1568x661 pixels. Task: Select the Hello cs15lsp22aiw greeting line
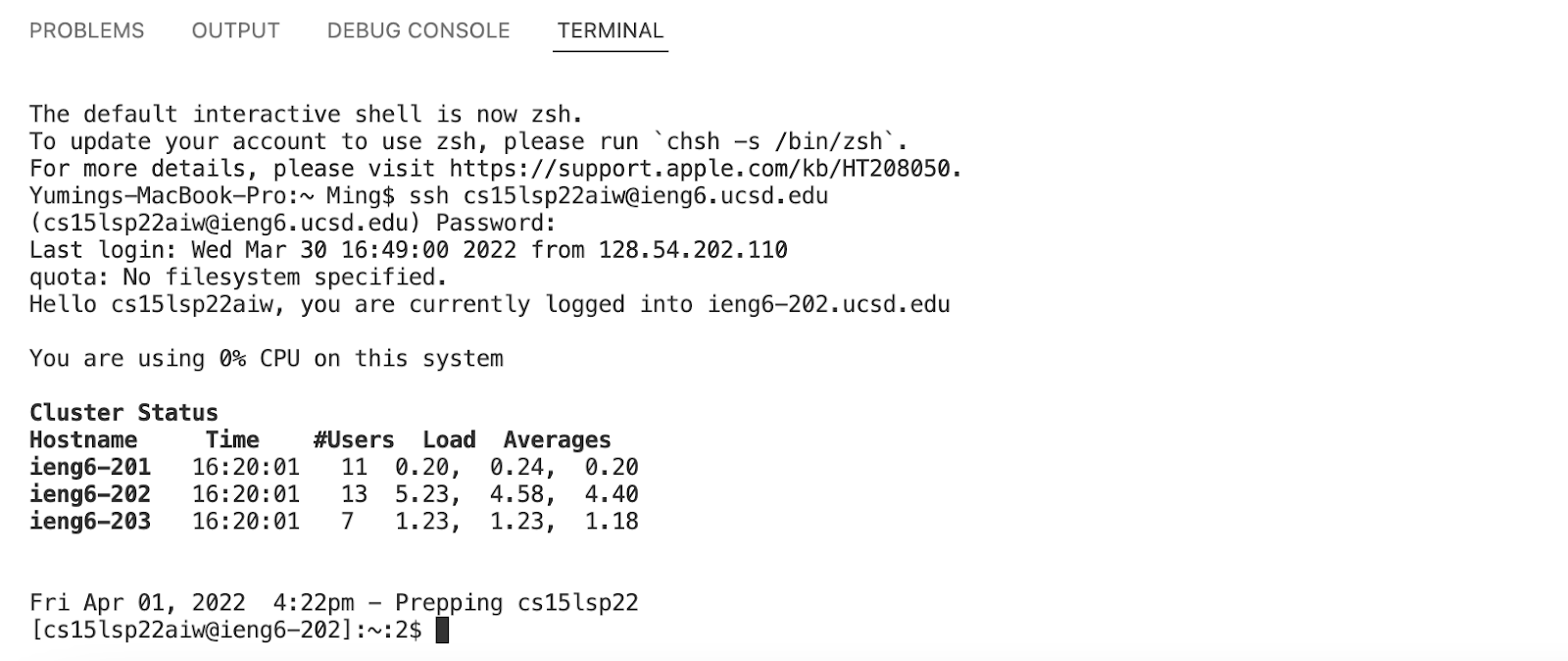490,304
